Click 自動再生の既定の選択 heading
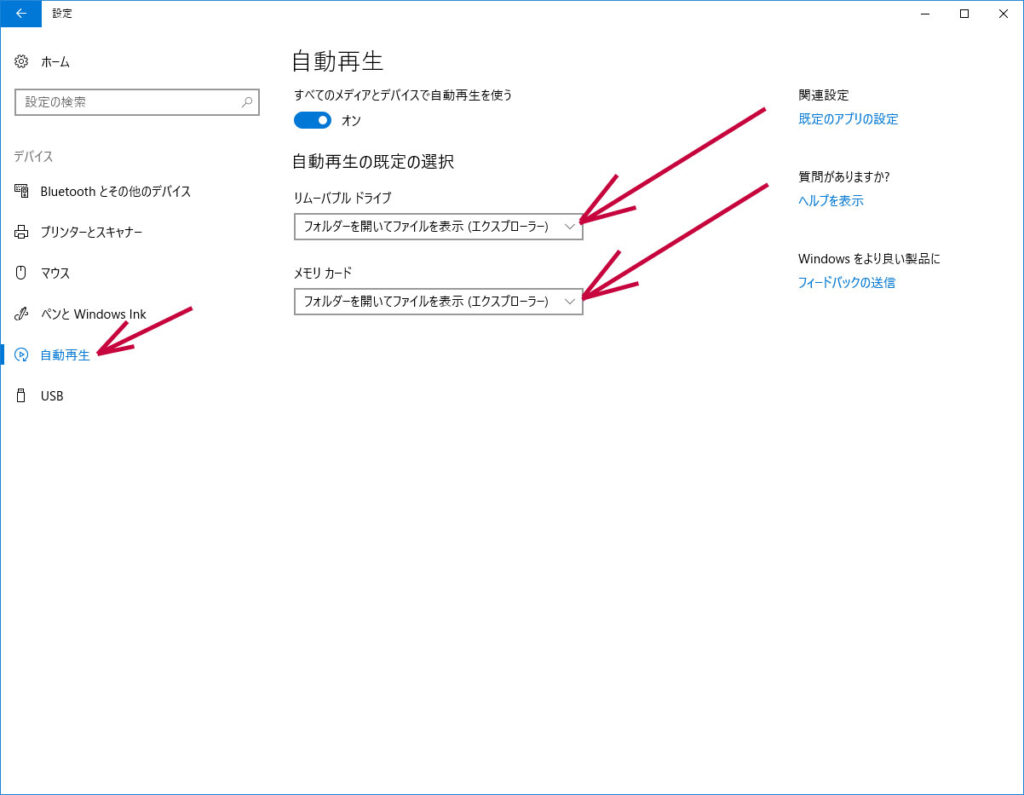This screenshot has width=1024, height=795. (x=373, y=161)
